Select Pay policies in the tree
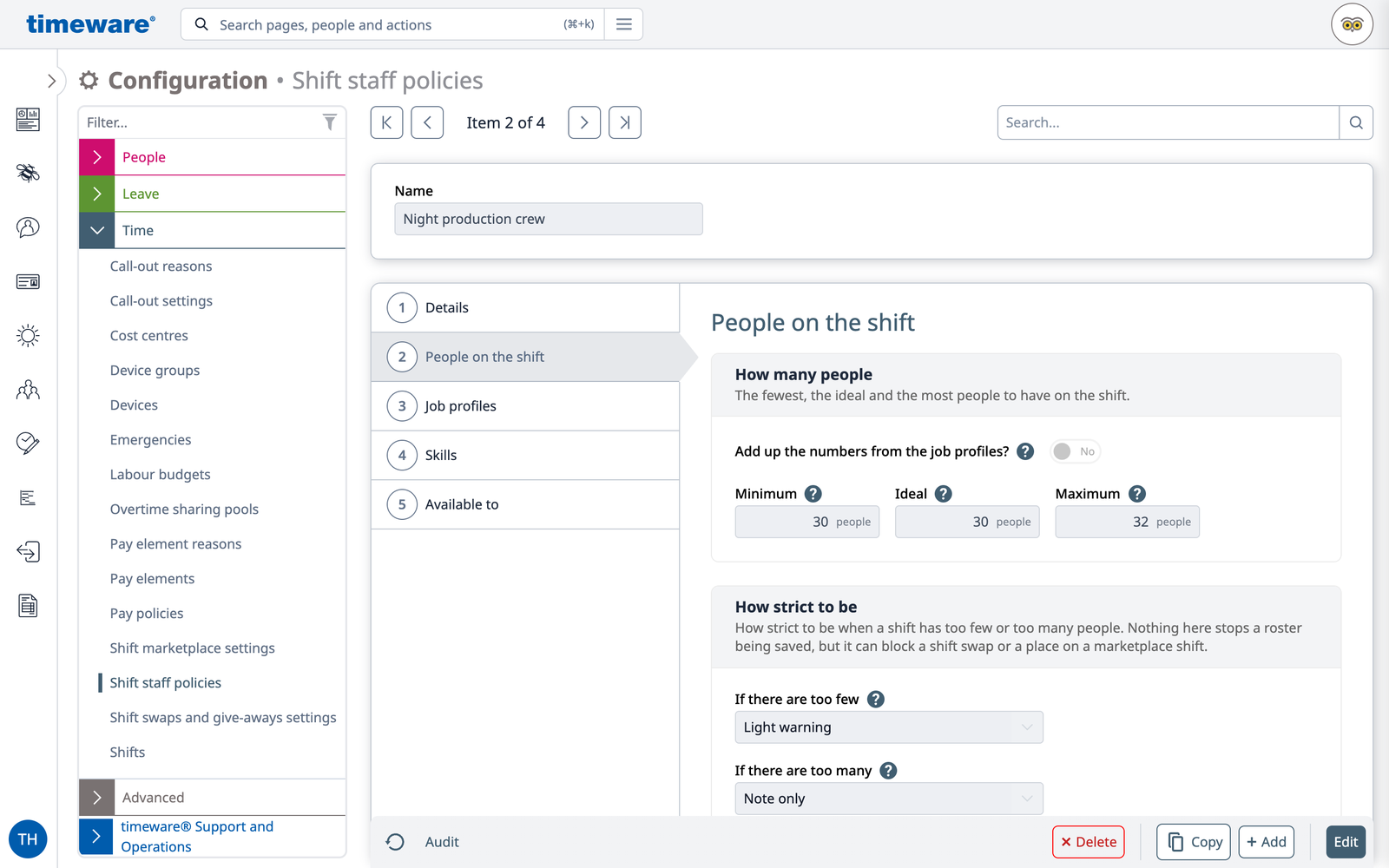The height and width of the screenshot is (868, 1389). click(x=147, y=614)
